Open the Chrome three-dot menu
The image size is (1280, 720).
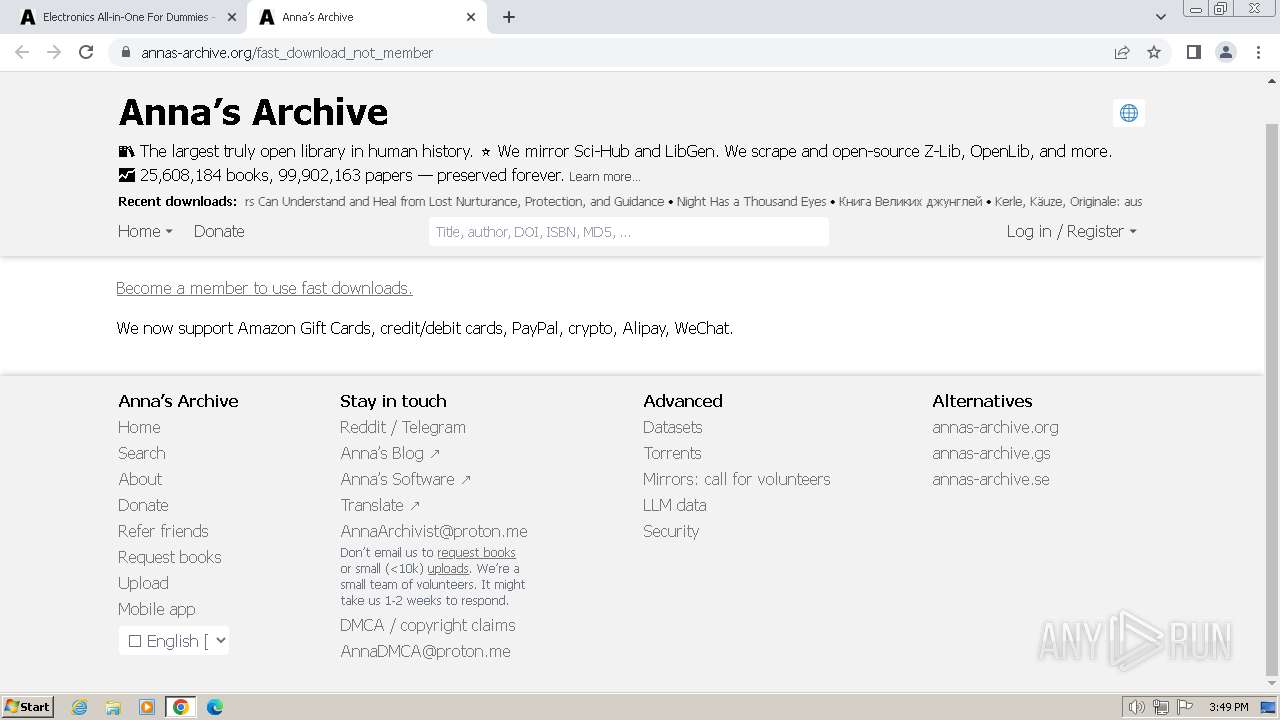[x=1258, y=52]
